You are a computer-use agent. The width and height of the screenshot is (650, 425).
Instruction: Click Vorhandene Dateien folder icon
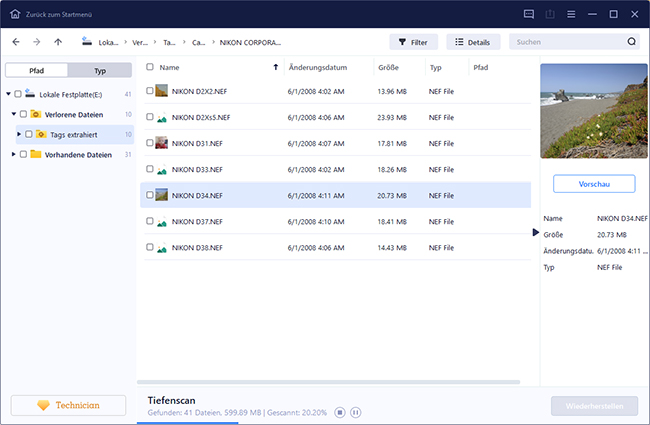click(x=36, y=154)
